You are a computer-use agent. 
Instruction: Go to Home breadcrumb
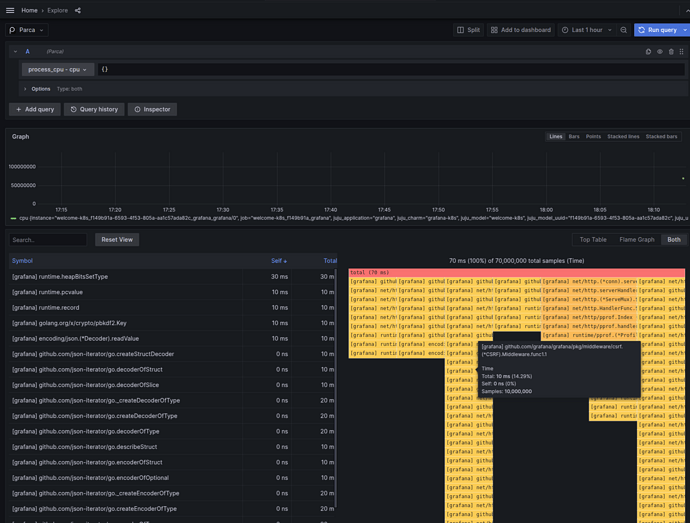coord(29,10)
